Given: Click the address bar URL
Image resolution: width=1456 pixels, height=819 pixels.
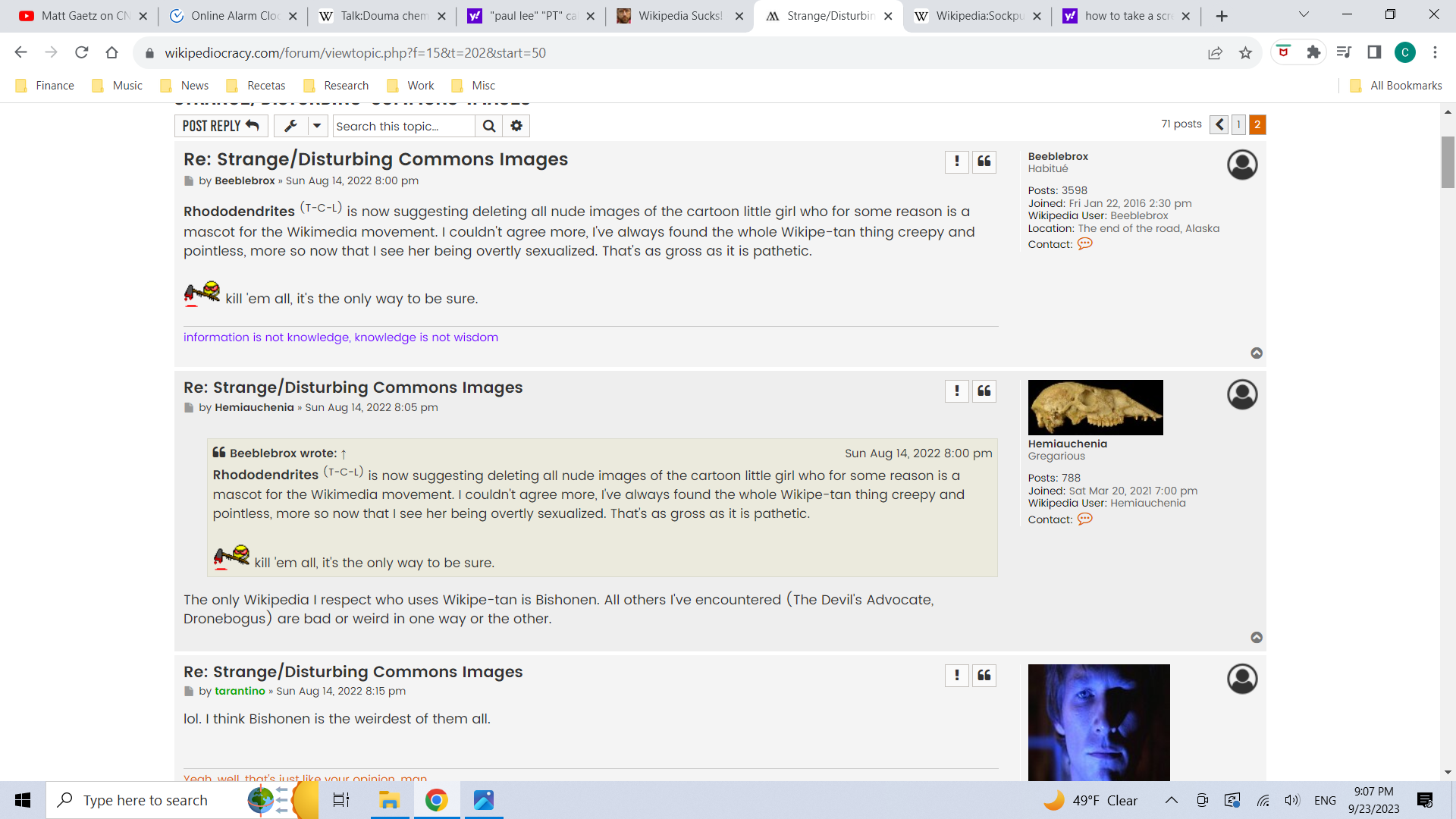Looking at the screenshot, I should (355, 53).
